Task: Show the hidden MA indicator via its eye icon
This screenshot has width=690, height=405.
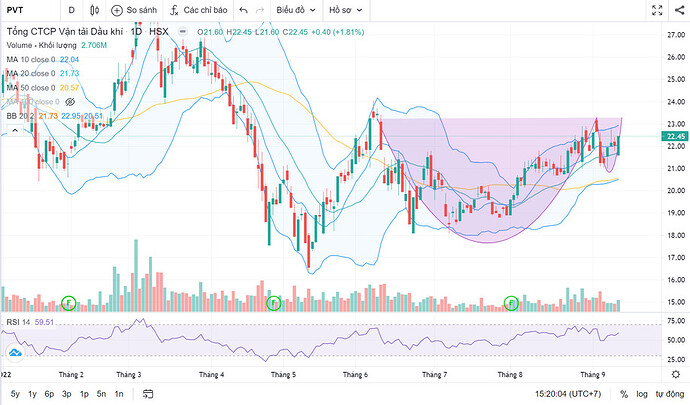Action: click(x=68, y=102)
